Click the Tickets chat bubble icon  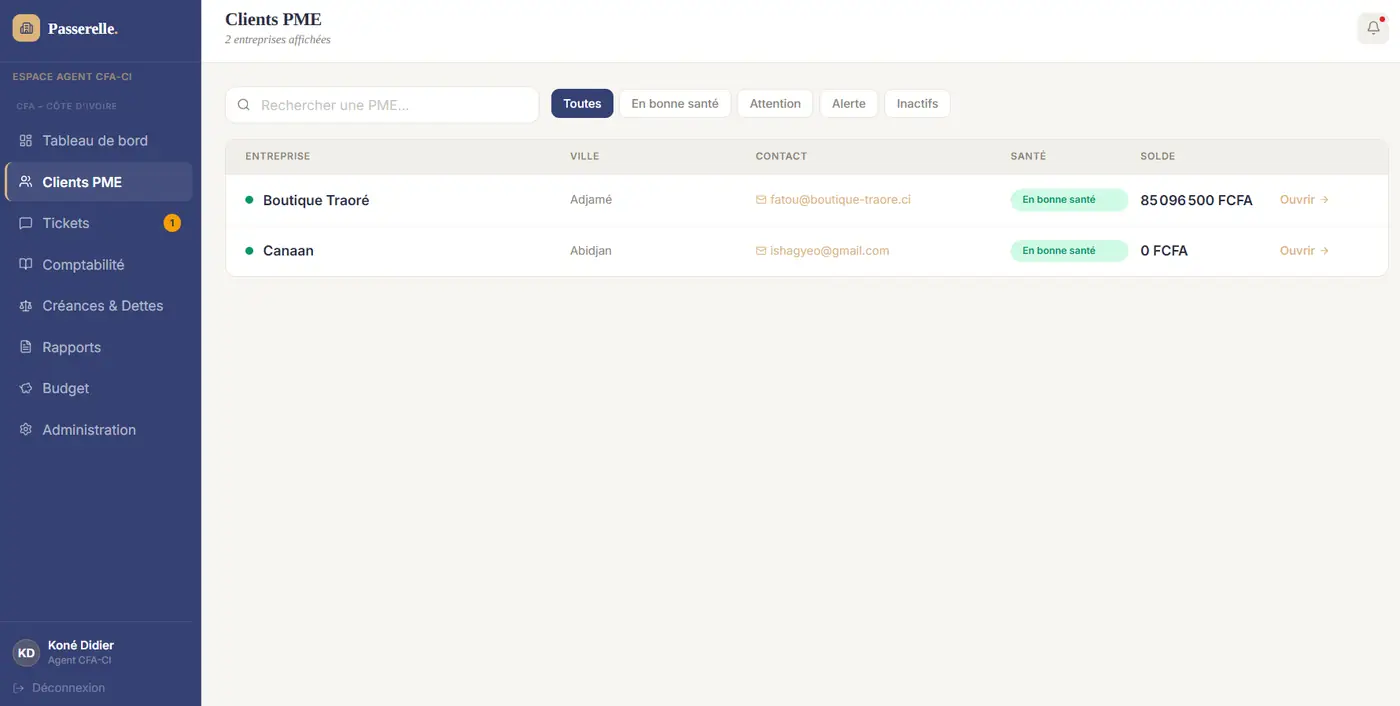point(26,223)
